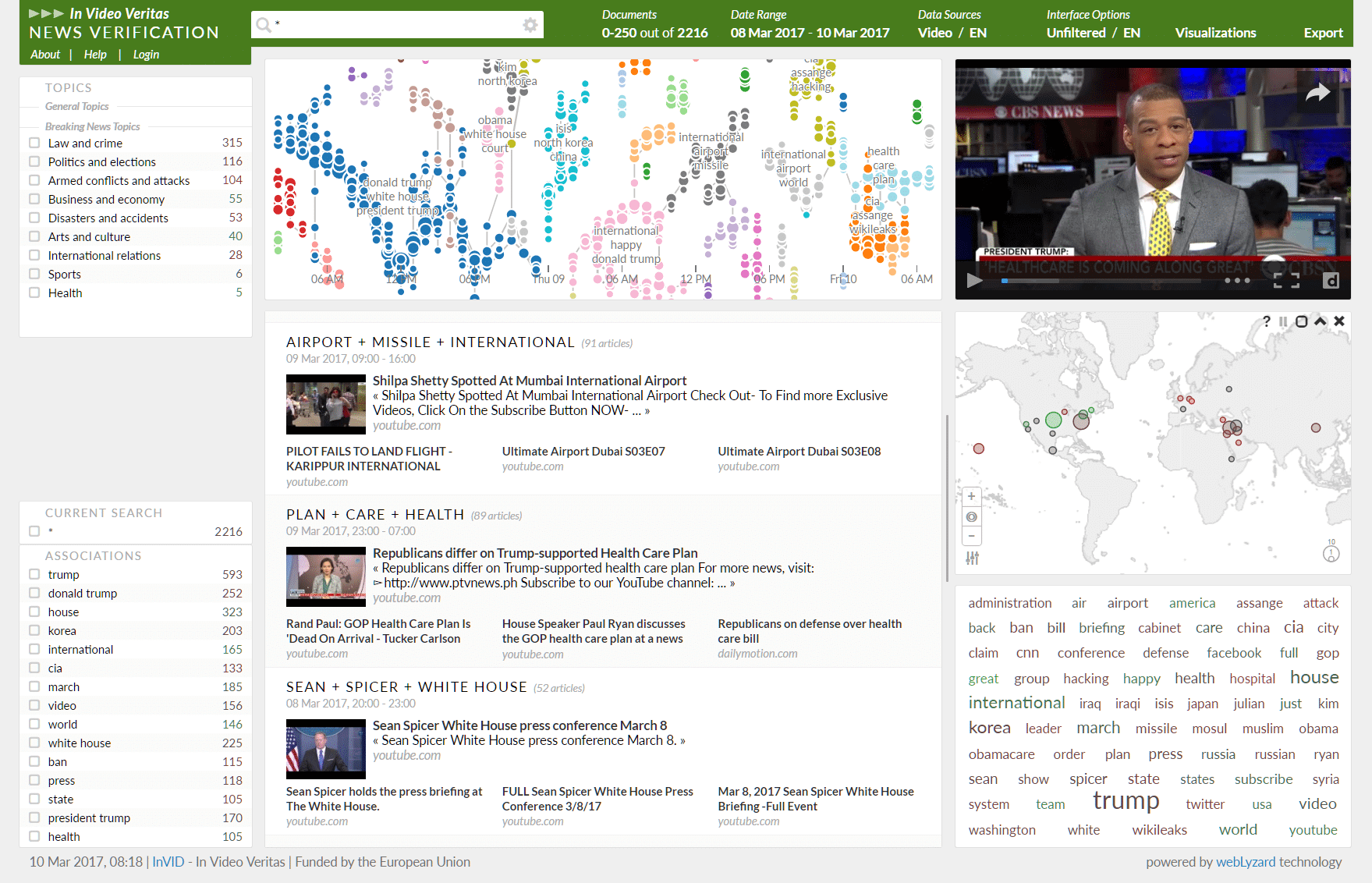This screenshot has height=883, width=1372.
Task: Open the search settings gear icon
Action: pos(530,24)
